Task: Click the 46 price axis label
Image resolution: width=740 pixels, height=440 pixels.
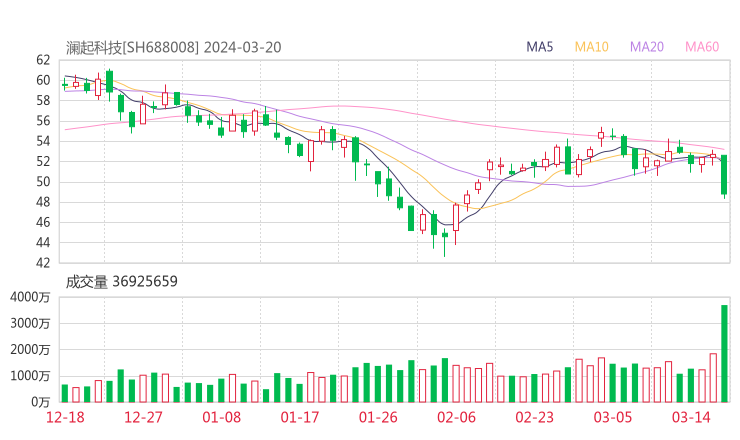Action: pyautogui.click(x=43, y=222)
